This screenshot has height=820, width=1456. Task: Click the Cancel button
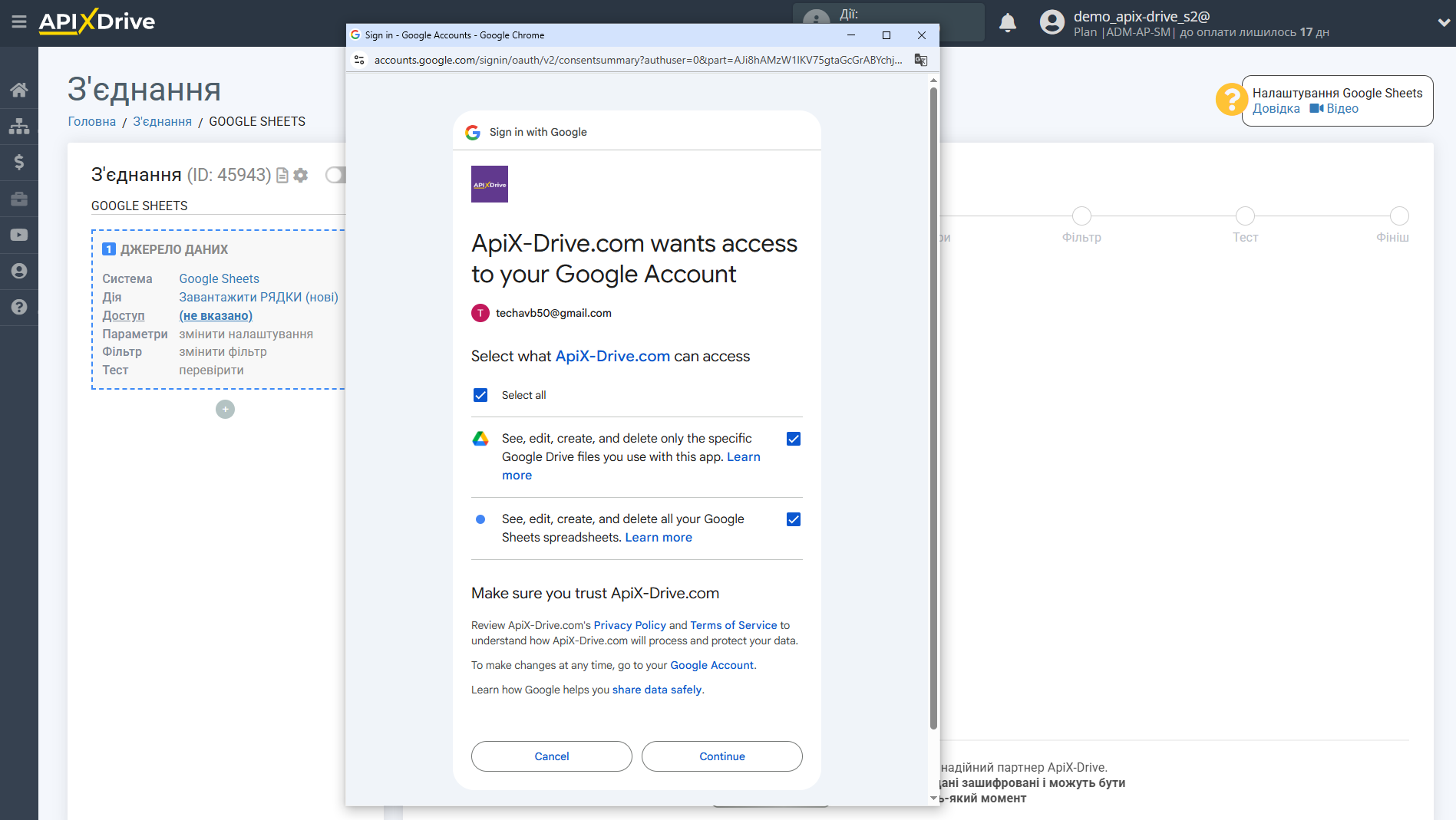552,756
